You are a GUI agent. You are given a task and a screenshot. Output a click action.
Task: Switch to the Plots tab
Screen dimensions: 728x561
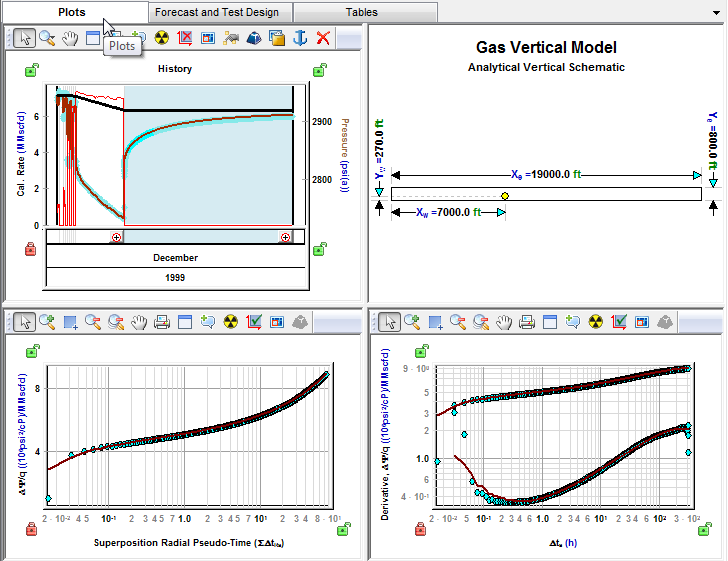click(x=72, y=12)
